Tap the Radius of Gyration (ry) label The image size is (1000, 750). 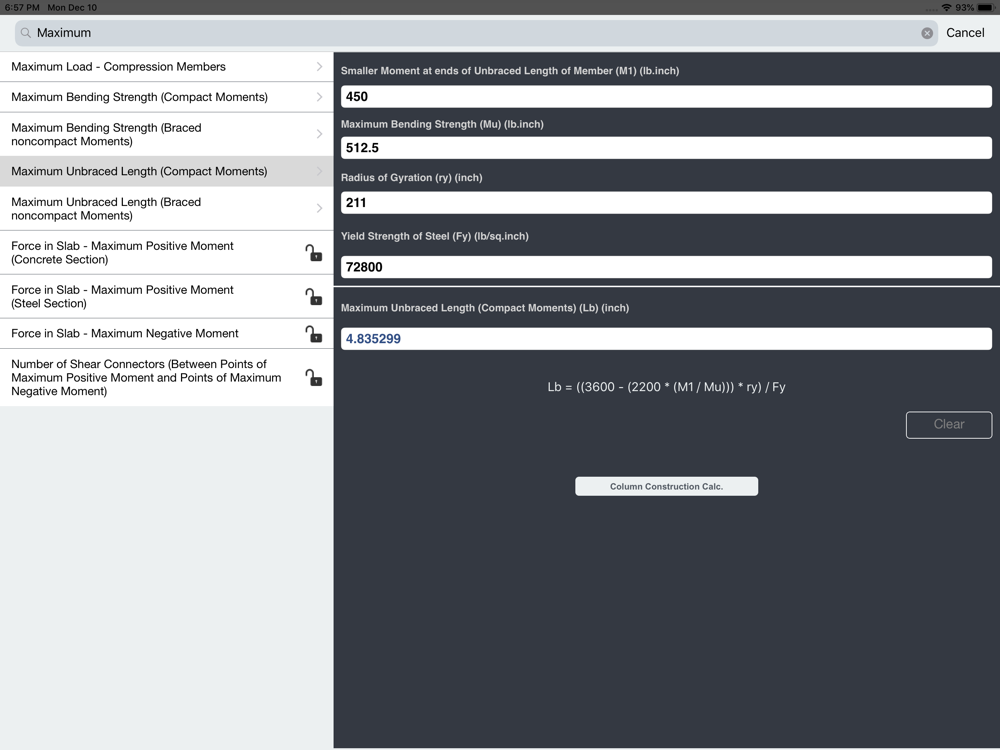(x=411, y=178)
